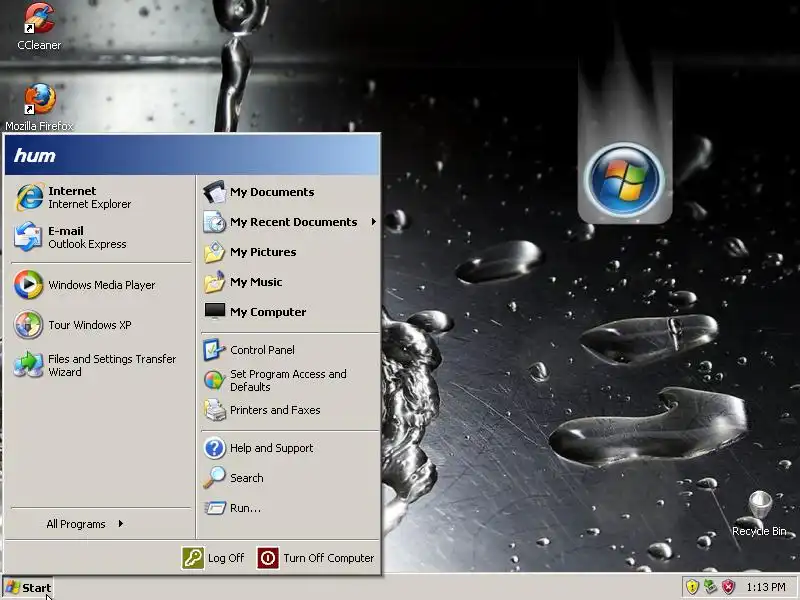Select the My Recent Documents label text
The height and width of the screenshot is (600, 800).
(x=293, y=222)
